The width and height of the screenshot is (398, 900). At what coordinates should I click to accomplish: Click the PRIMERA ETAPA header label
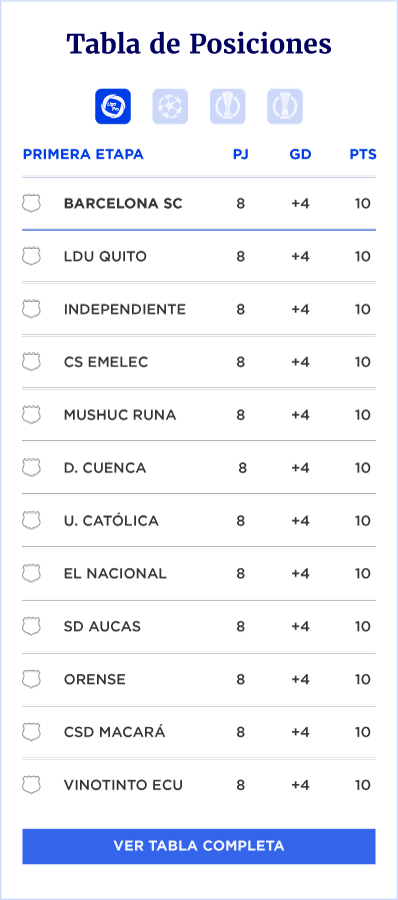coord(83,154)
